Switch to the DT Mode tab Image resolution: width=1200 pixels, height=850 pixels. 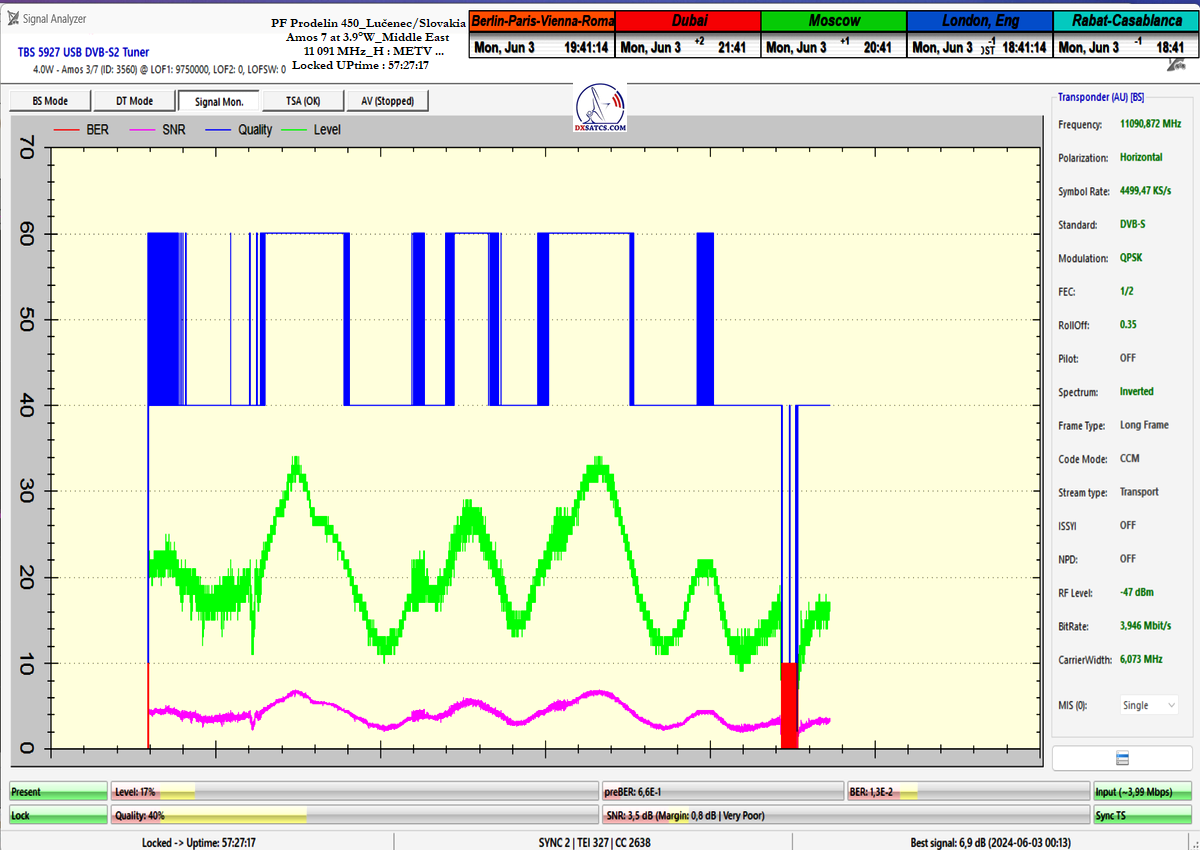[134, 101]
